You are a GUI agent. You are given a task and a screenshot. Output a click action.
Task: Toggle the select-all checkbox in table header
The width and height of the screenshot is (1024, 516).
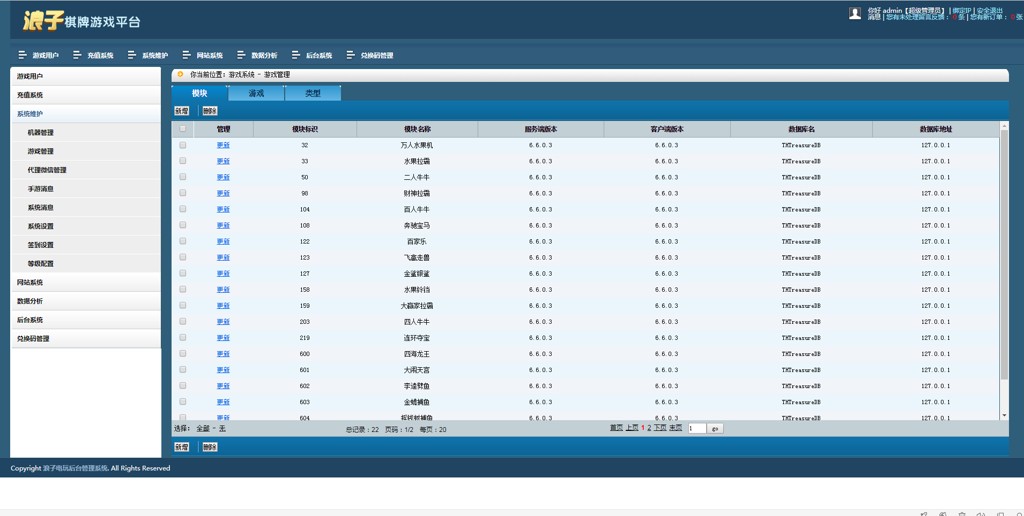point(182,129)
